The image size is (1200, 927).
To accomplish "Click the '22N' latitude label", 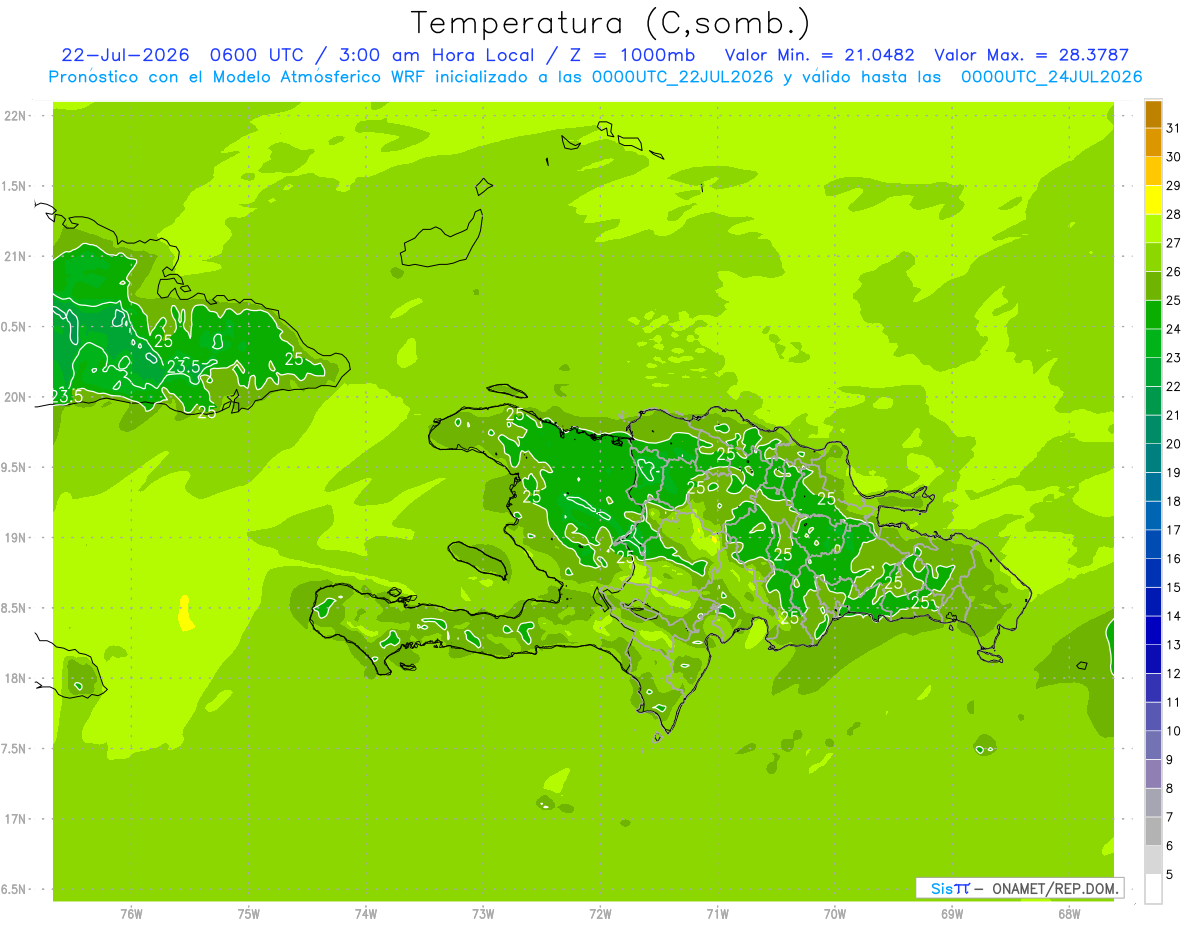I will (x=15, y=116).
